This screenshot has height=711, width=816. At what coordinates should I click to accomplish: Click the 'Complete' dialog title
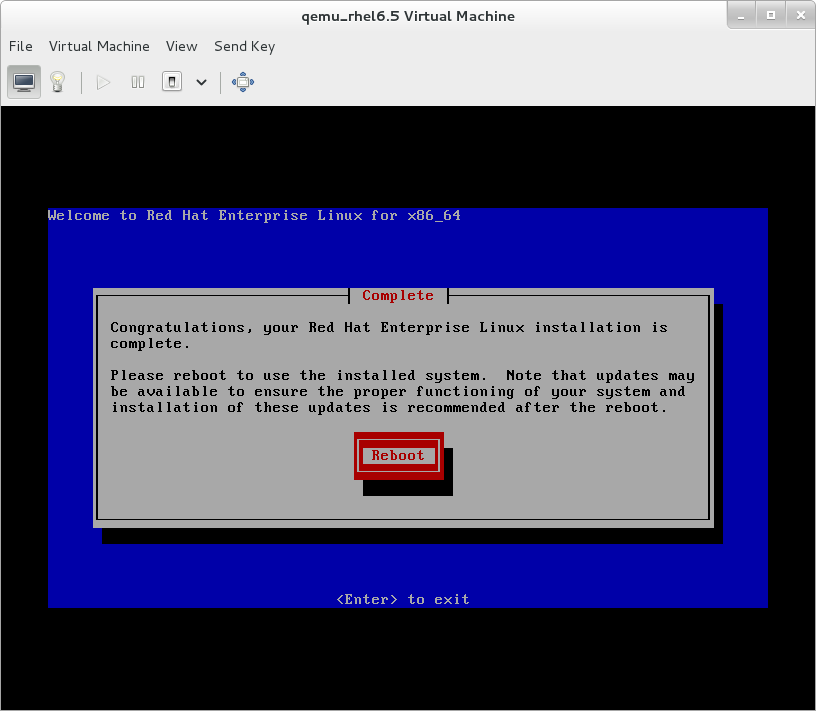398,296
